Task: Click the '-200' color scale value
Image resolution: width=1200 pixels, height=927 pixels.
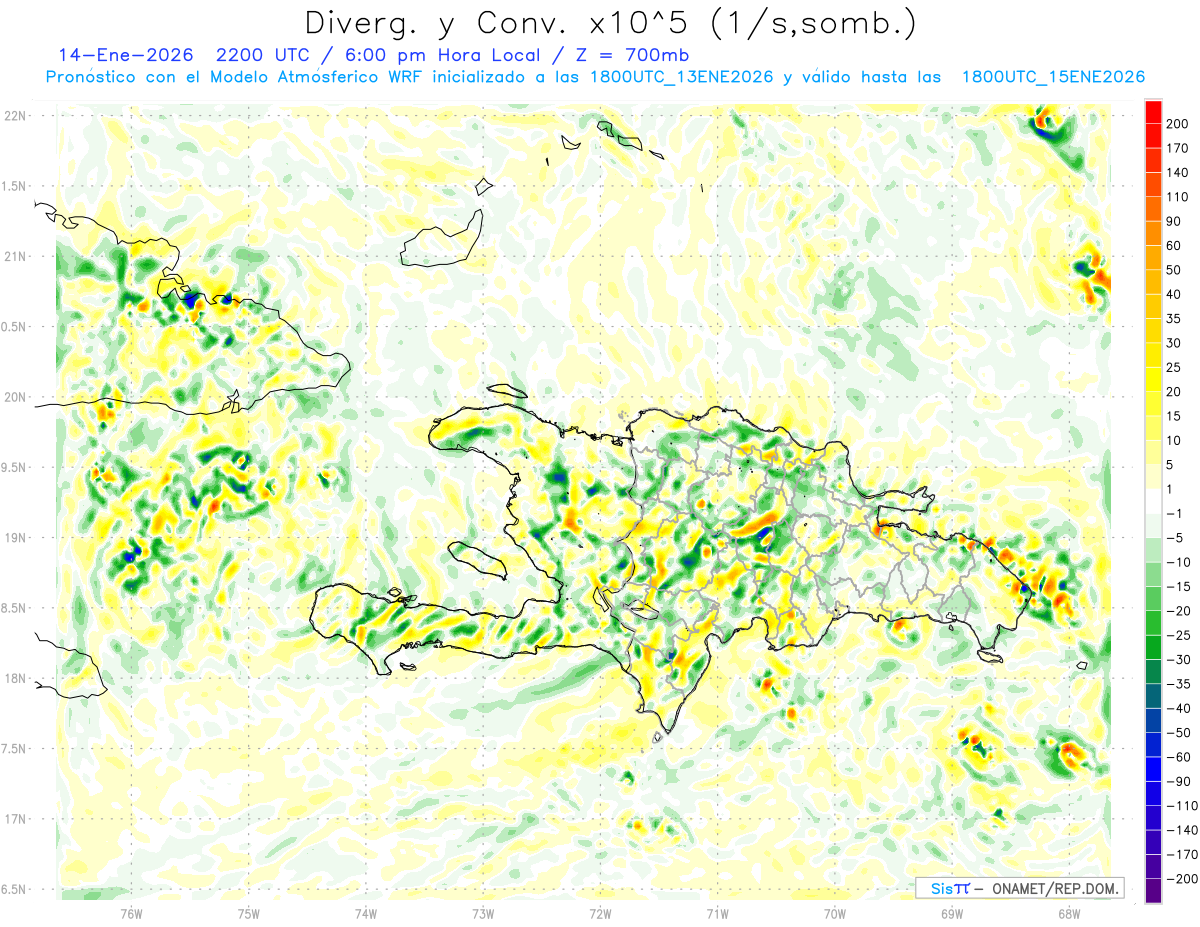Action: 1182,879
